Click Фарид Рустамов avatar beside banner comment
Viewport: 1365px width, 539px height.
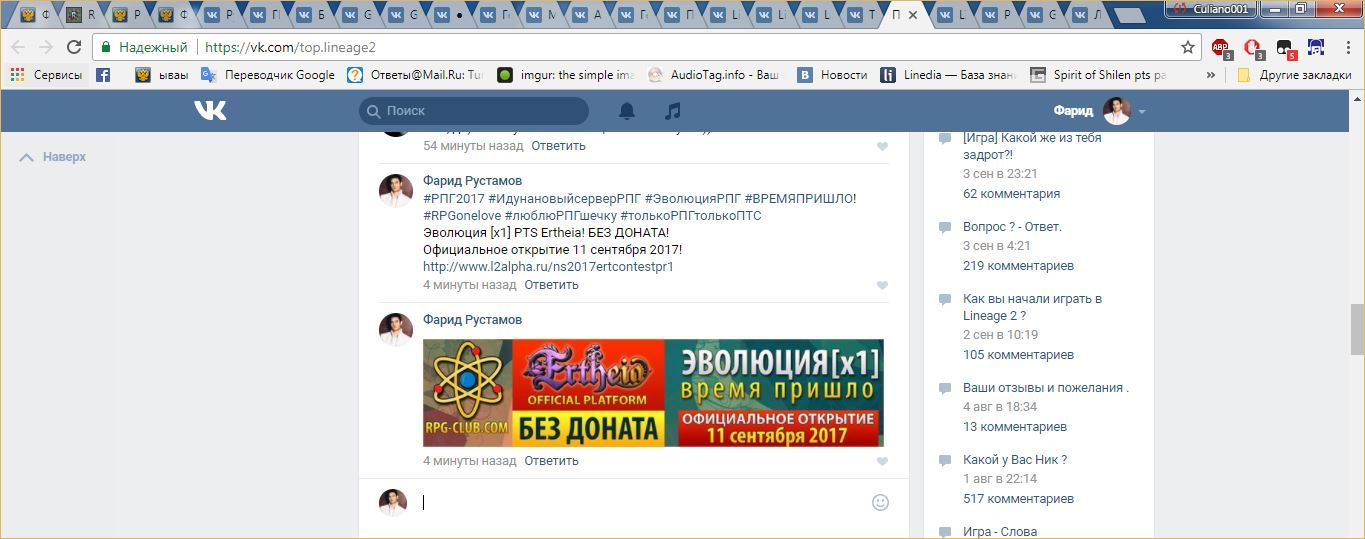click(x=396, y=328)
